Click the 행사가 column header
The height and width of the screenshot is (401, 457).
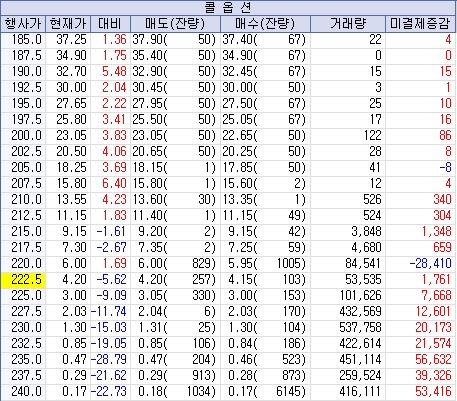(x=23, y=24)
